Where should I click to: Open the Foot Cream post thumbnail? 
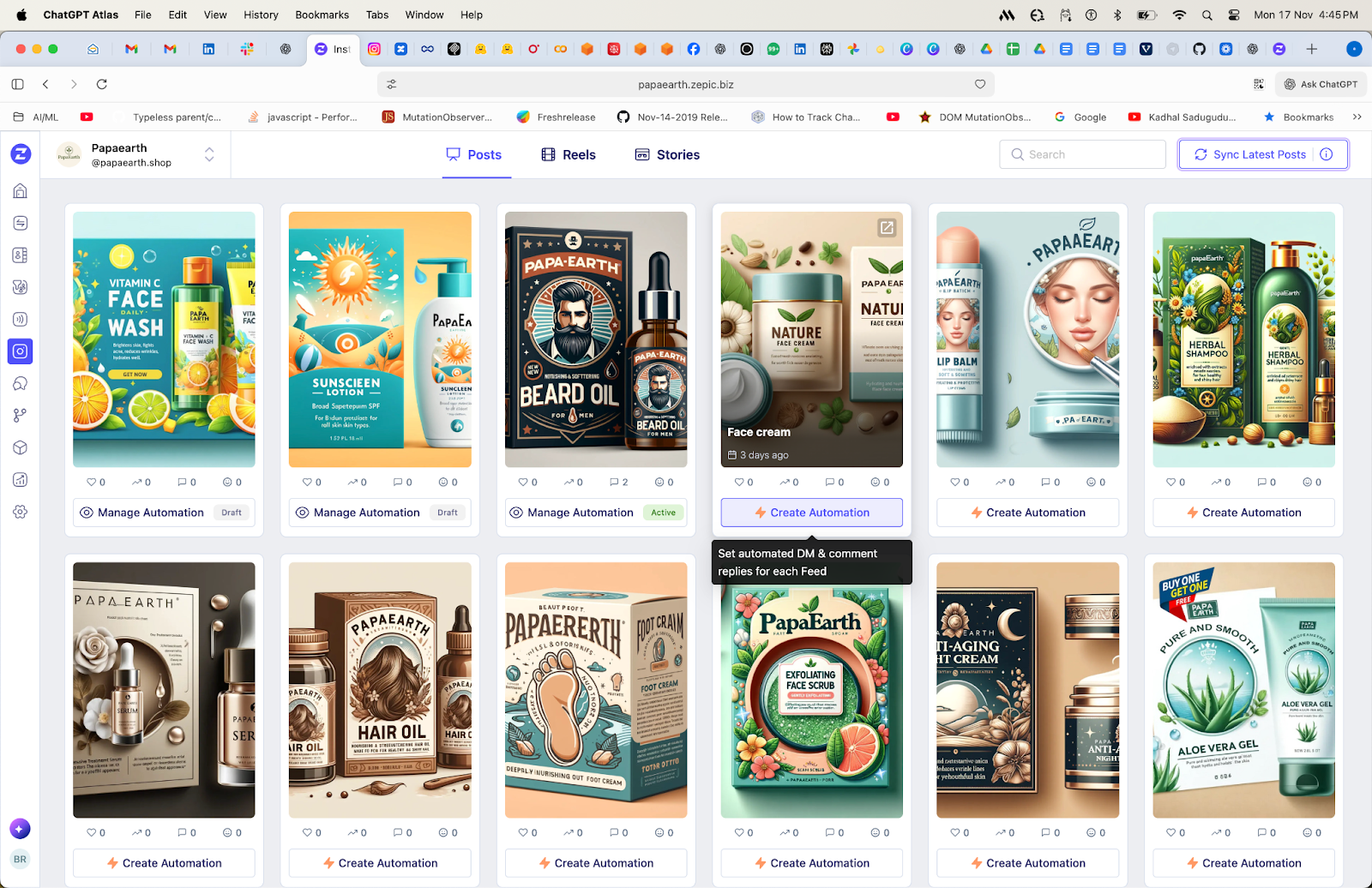(596, 690)
